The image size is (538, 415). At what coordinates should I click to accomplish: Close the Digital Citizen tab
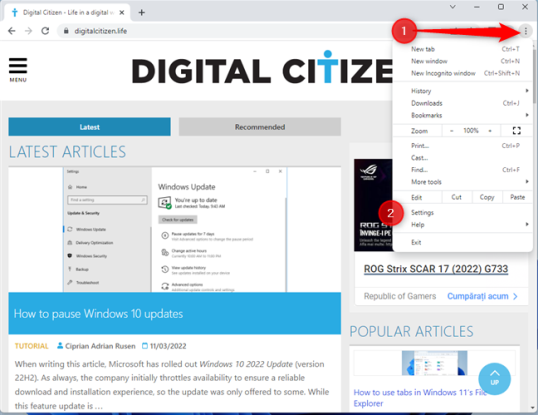click(x=122, y=13)
